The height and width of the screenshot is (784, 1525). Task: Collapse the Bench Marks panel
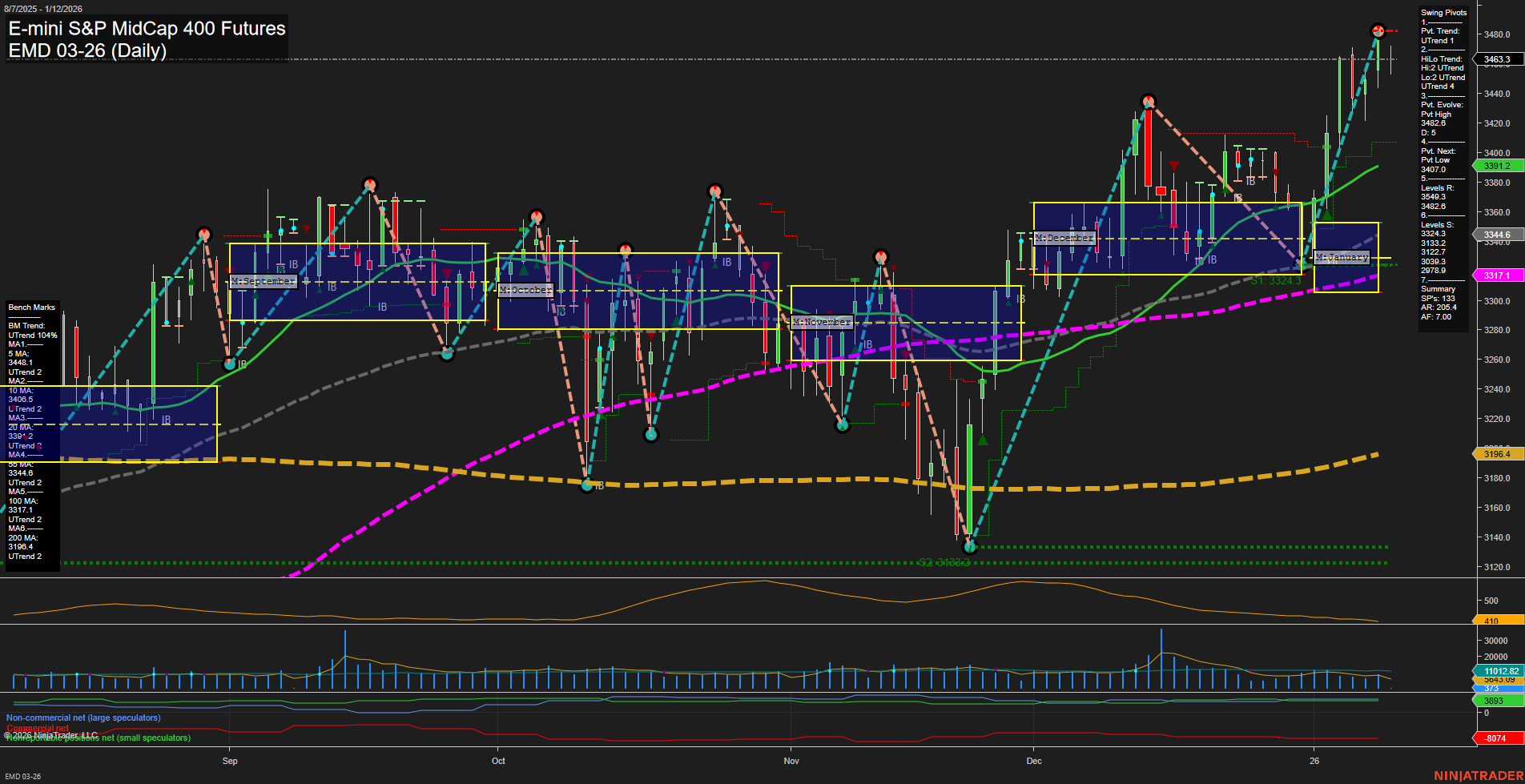click(x=30, y=308)
